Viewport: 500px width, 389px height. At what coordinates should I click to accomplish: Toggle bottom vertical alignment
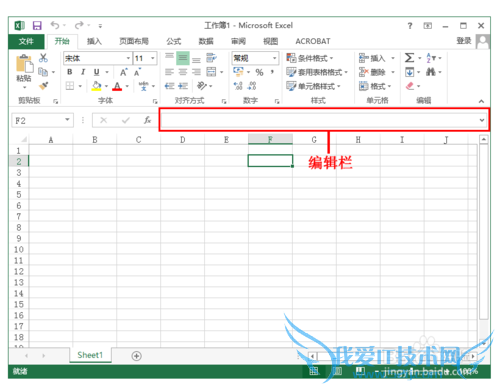[196, 60]
